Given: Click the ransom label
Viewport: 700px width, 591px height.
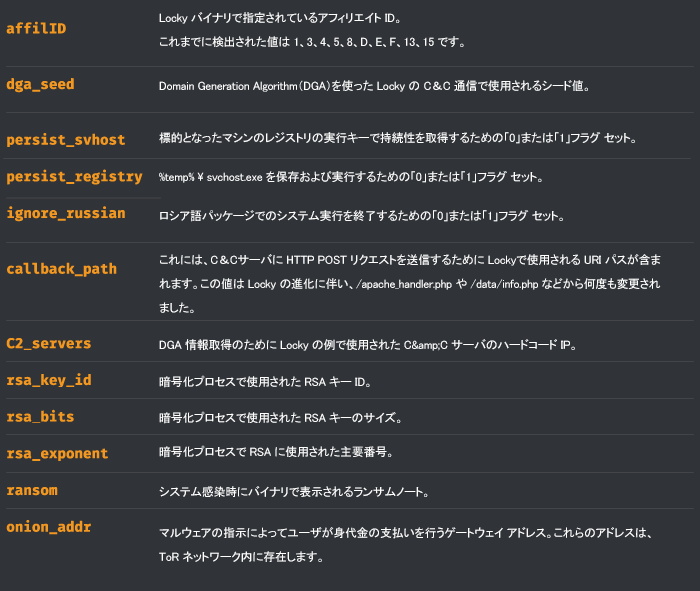Looking at the screenshot, I should pos(31,490).
